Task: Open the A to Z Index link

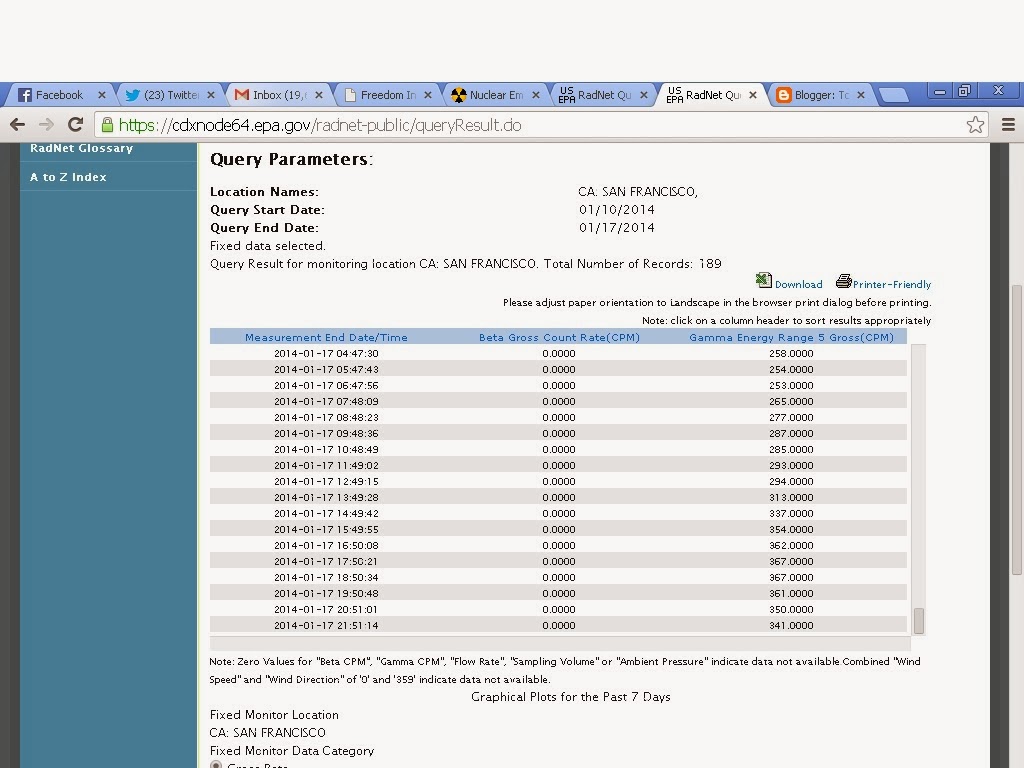Action: [x=69, y=177]
